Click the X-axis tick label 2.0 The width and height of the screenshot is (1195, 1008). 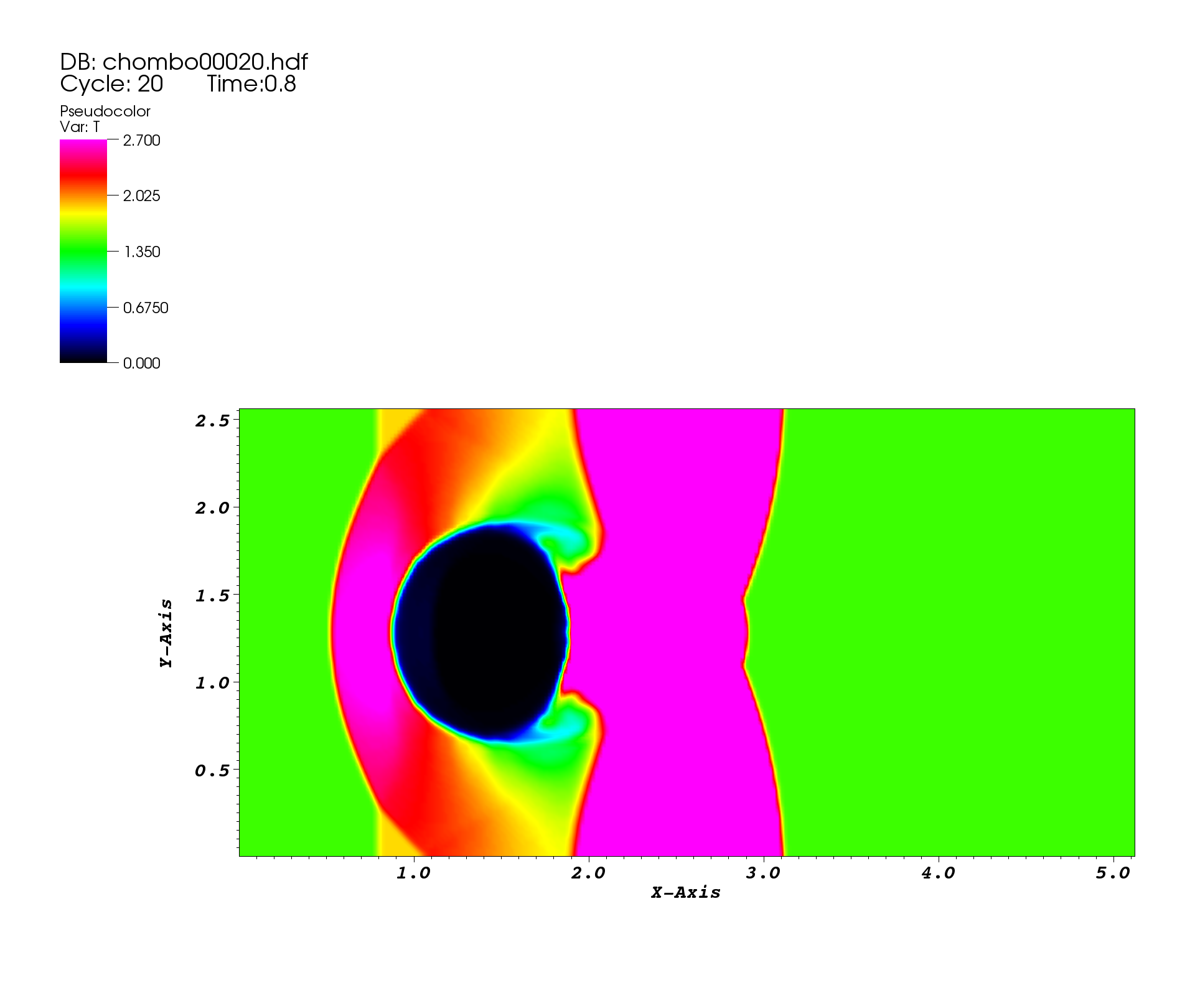pos(588,874)
